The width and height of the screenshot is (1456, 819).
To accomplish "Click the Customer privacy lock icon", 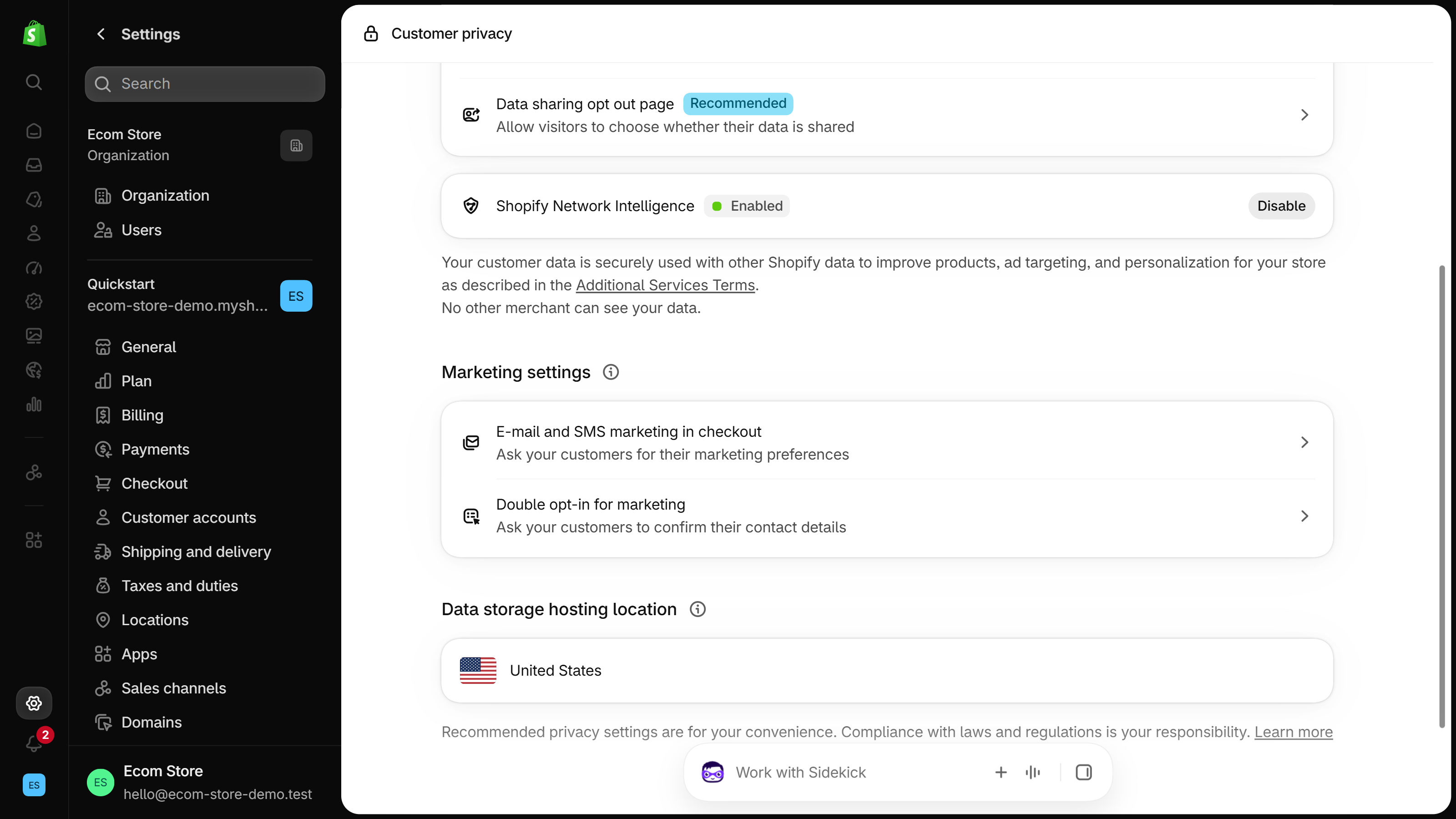I will pyautogui.click(x=371, y=34).
